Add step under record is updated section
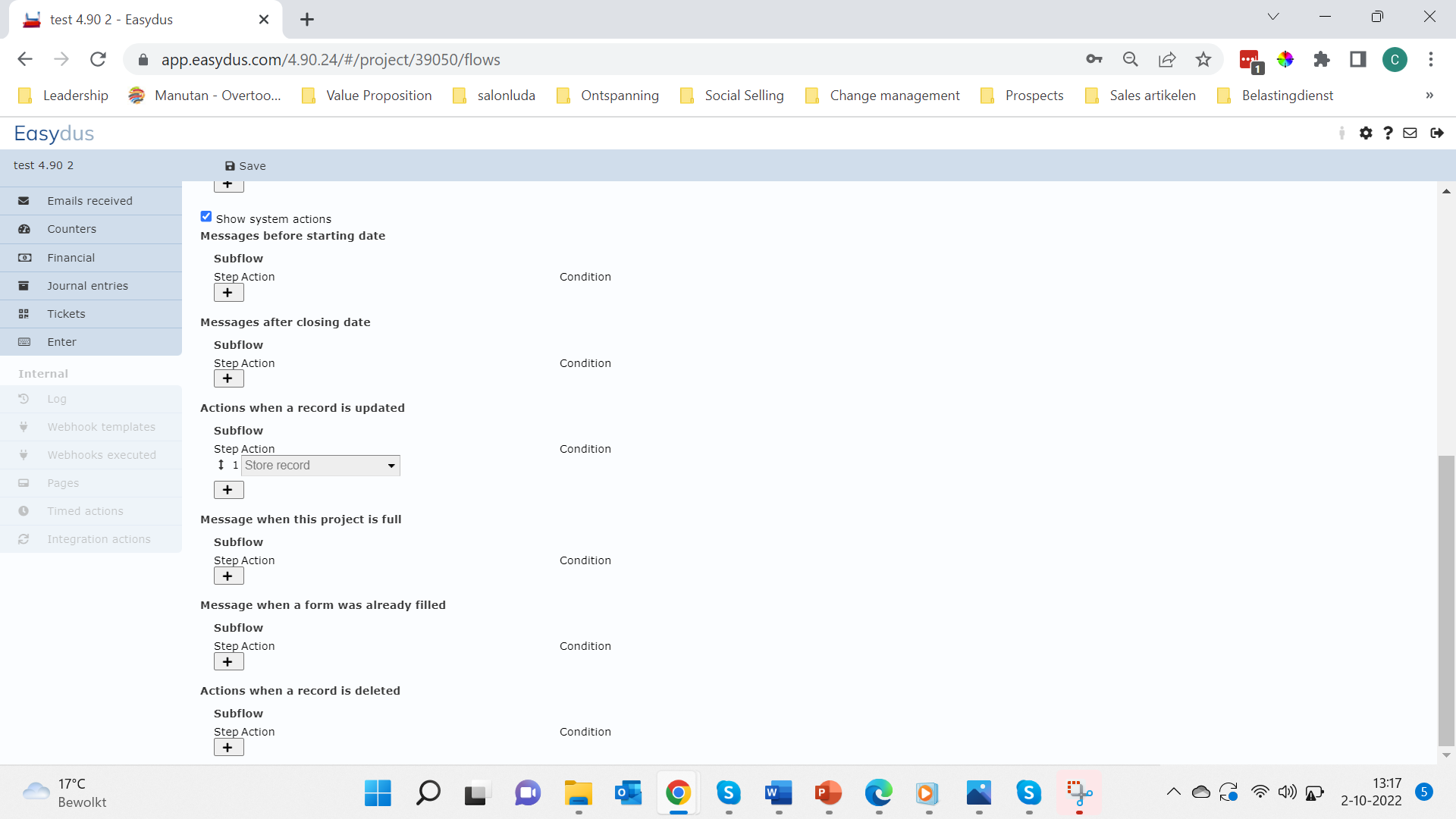Screen dimensions: 1456x819 pos(228,490)
